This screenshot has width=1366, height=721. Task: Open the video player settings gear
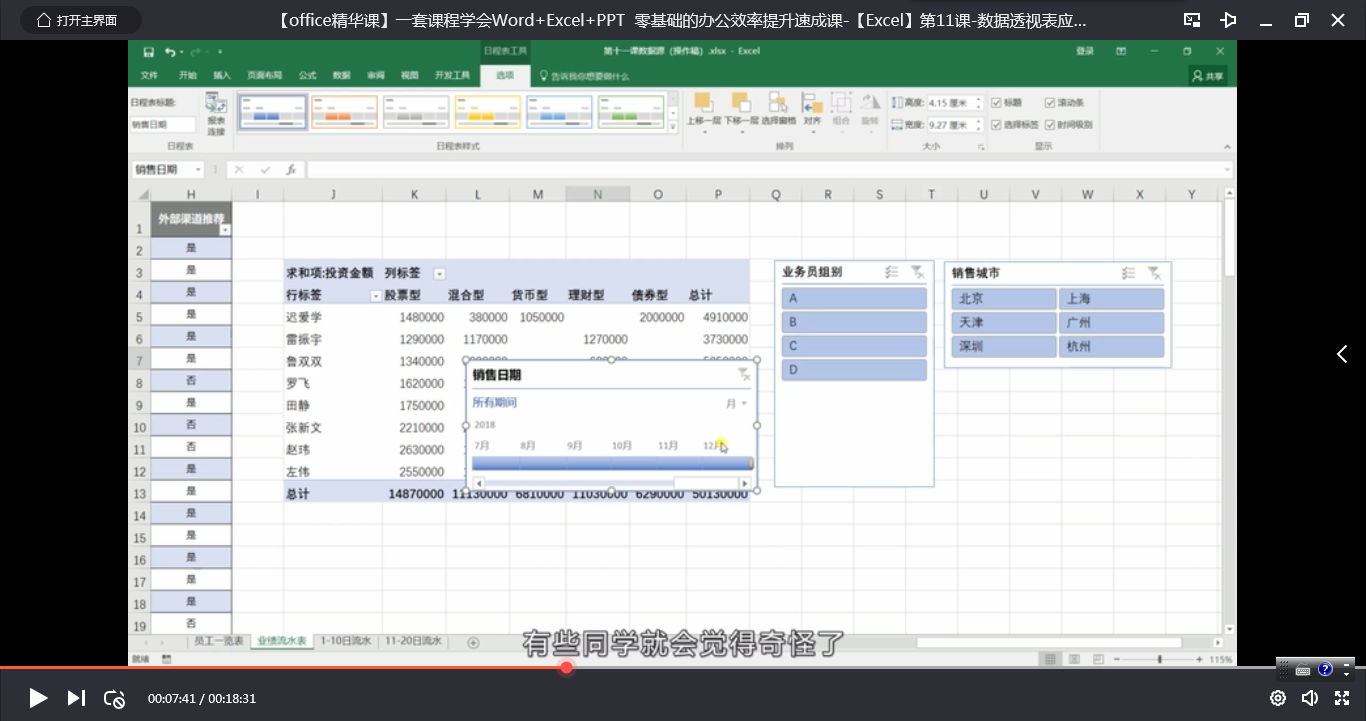1277,698
